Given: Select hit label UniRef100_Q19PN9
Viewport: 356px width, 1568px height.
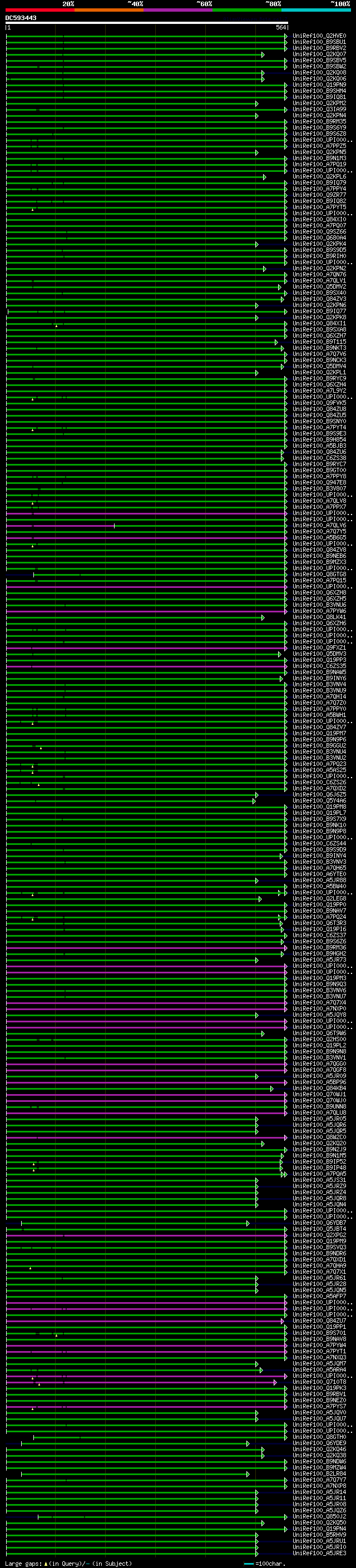Looking at the screenshot, I should [x=319, y=85].
